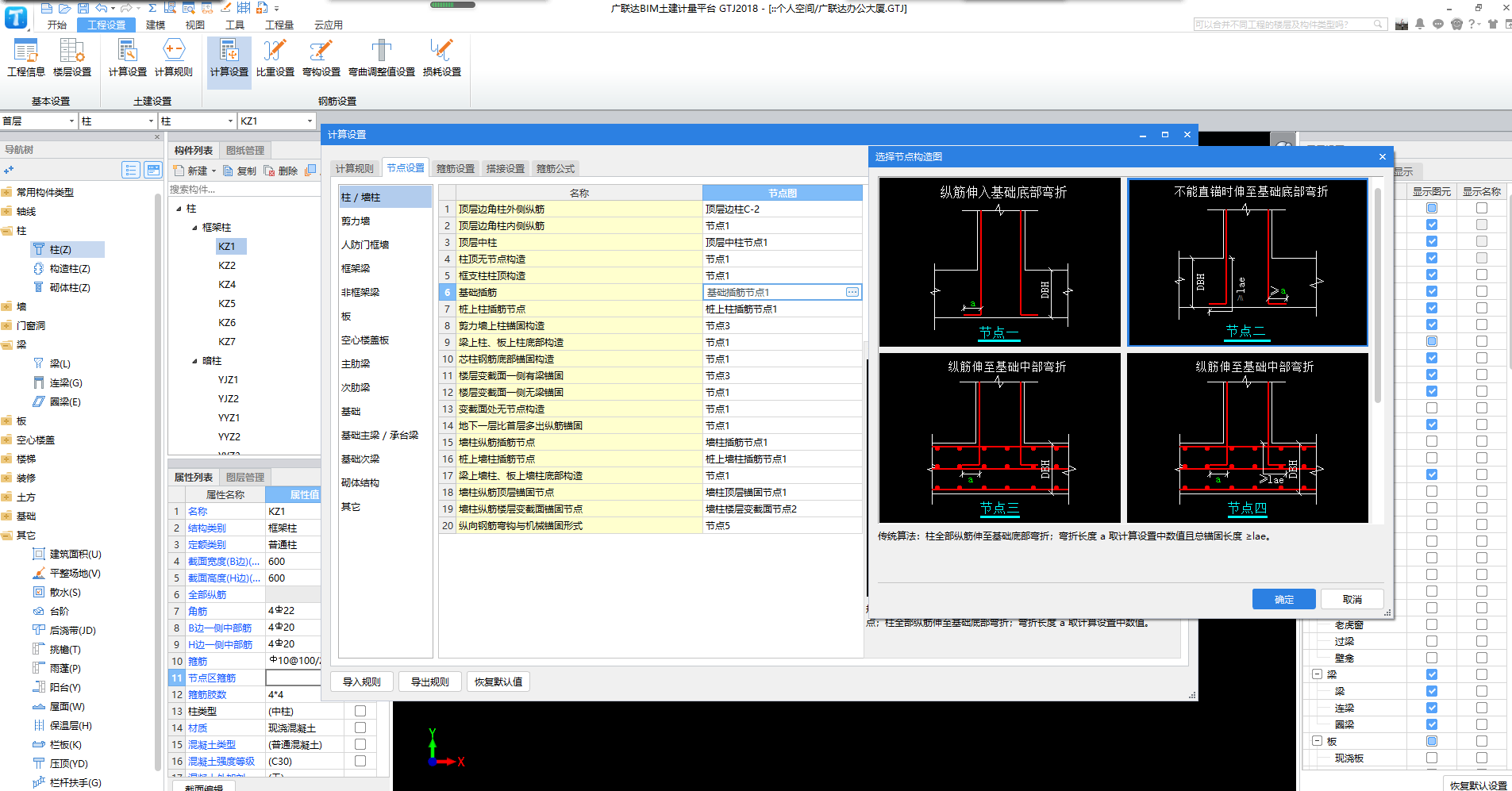Click the Undo arrow icon

[102, 8]
